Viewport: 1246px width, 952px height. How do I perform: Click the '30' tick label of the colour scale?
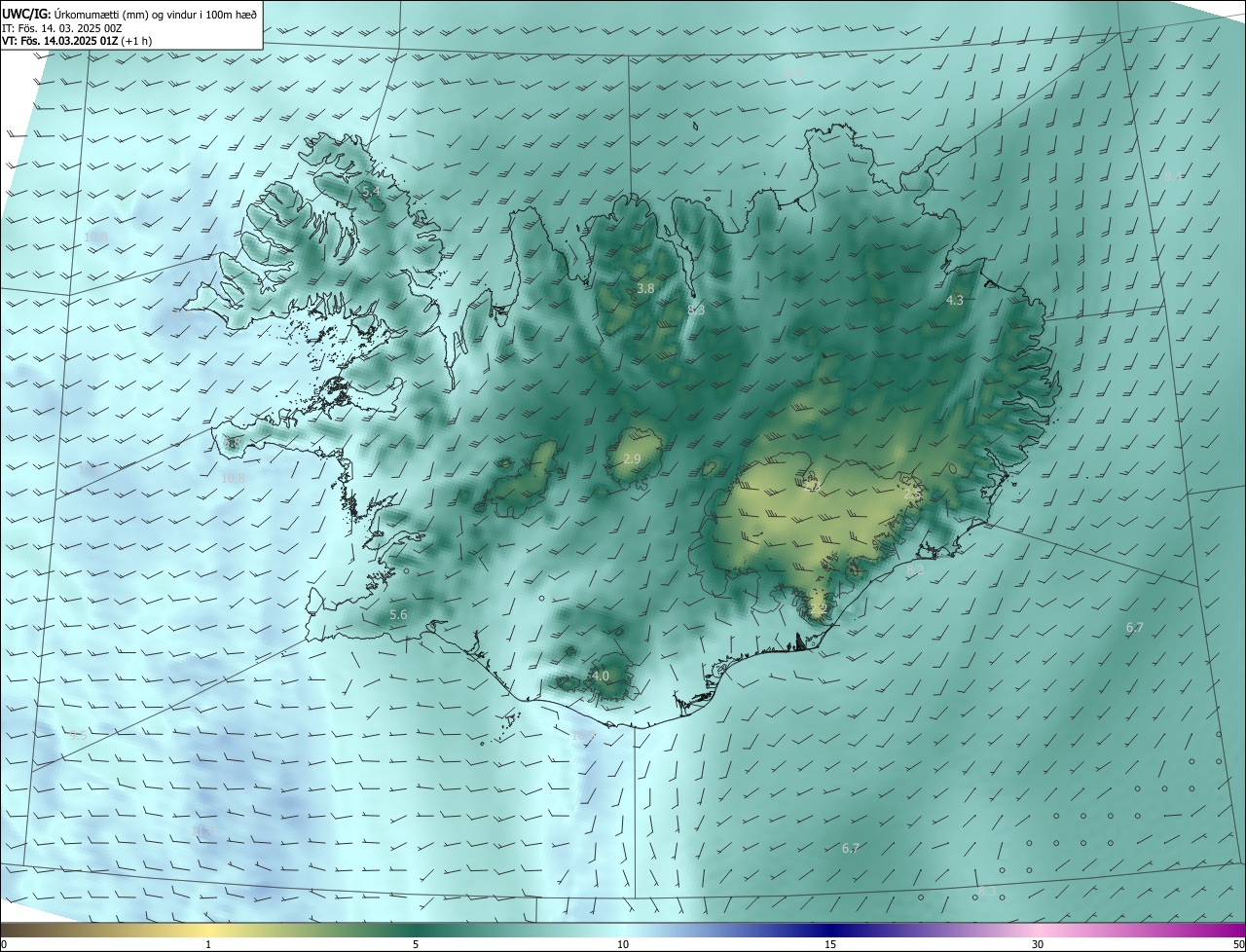(1038, 945)
